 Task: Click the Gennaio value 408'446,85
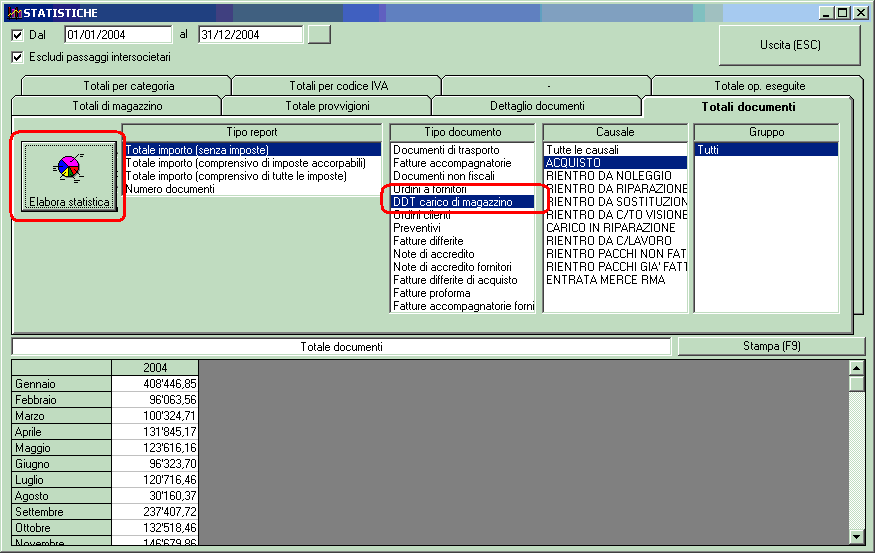coord(155,383)
